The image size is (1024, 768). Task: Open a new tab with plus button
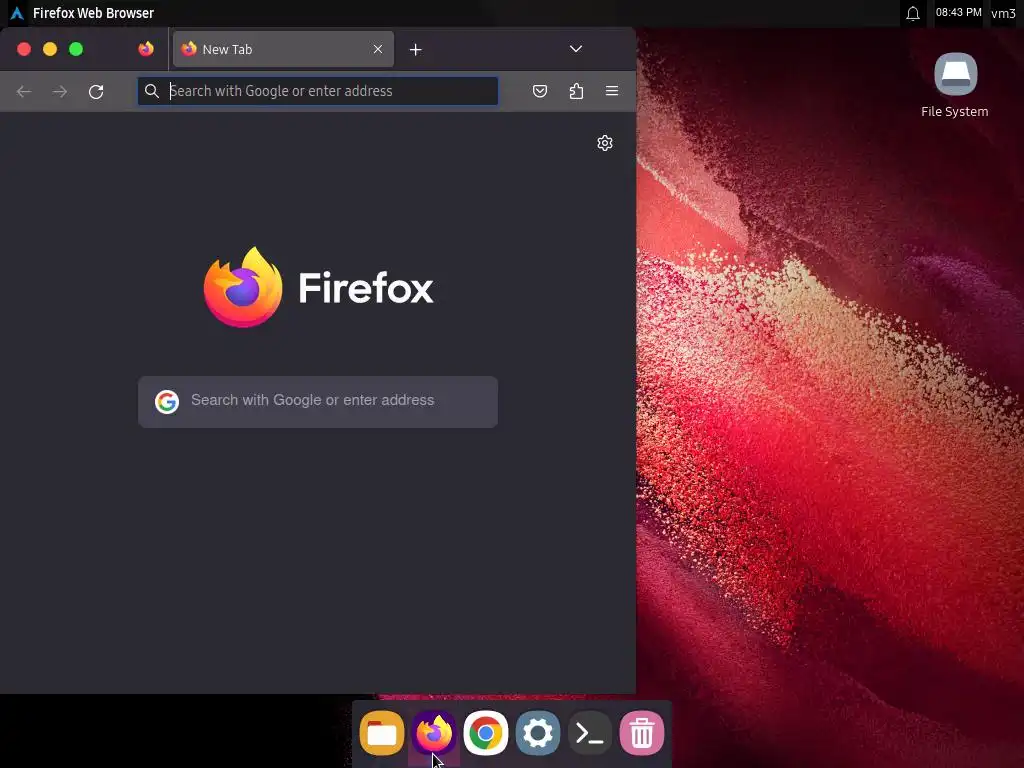pyautogui.click(x=415, y=50)
